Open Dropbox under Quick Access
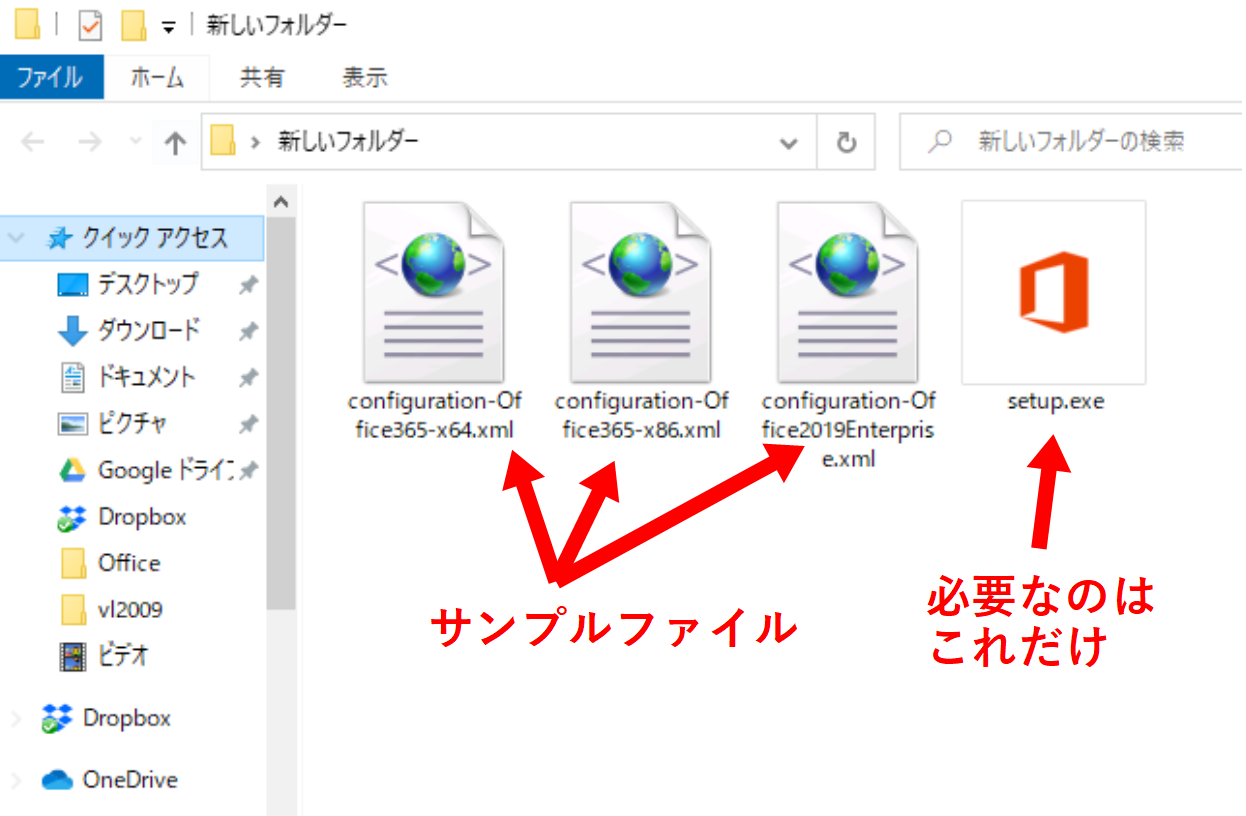Image resolution: width=1246 pixels, height=816 pixels. click(141, 517)
